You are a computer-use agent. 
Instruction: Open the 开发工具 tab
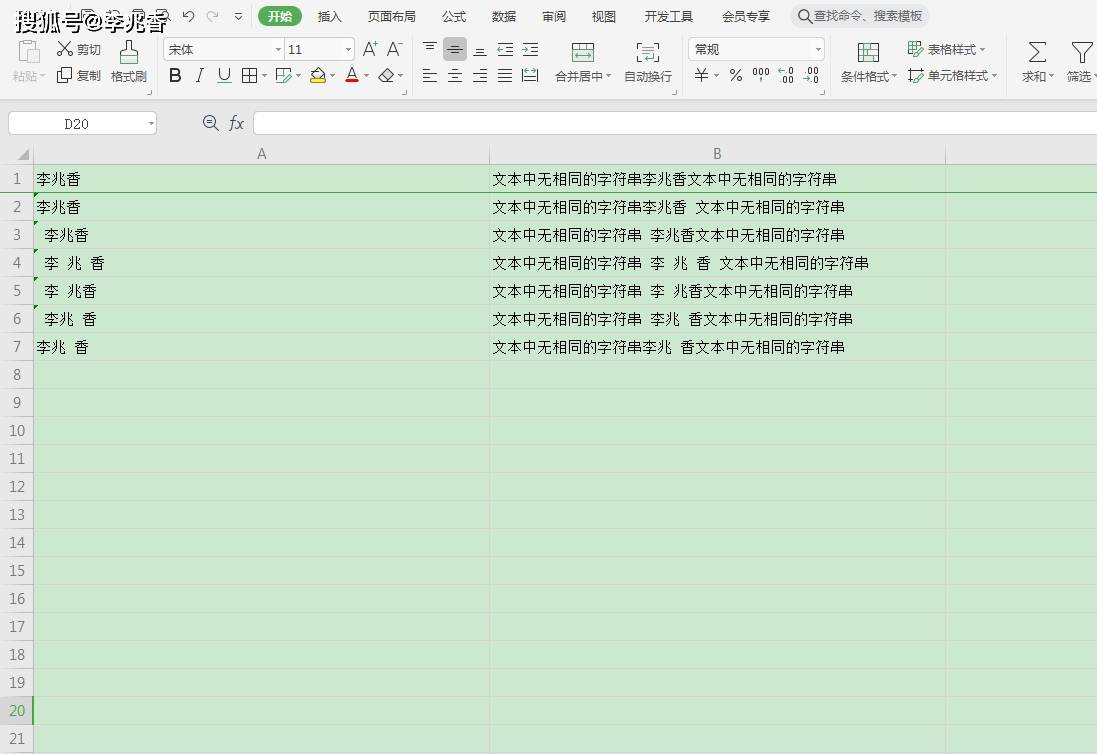[669, 16]
